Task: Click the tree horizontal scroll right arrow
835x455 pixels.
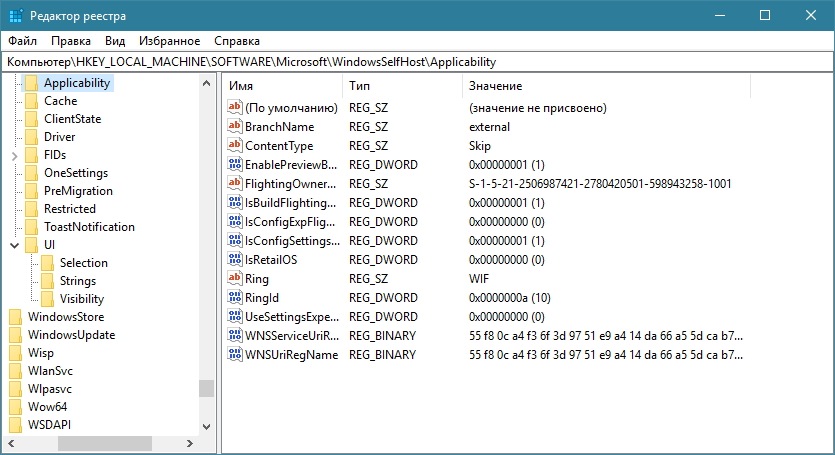Action: (x=190, y=443)
